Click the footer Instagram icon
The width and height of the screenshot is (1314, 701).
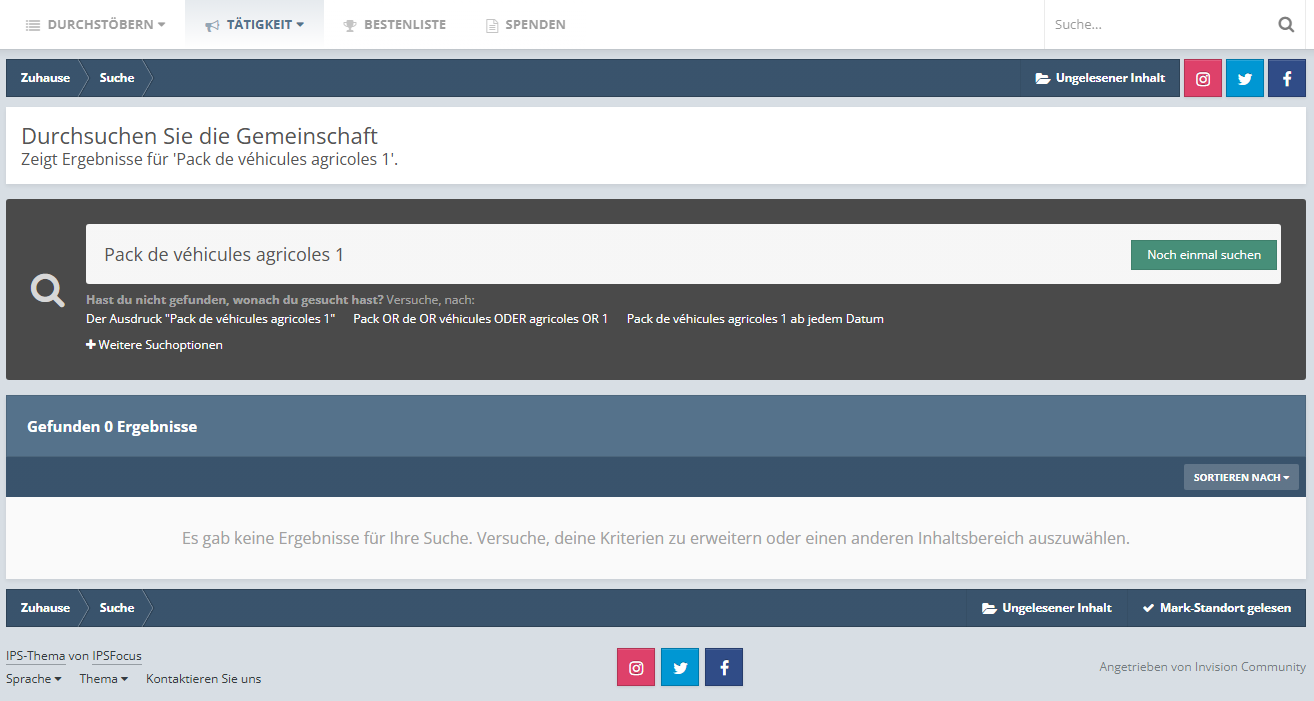click(x=636, y=667)
